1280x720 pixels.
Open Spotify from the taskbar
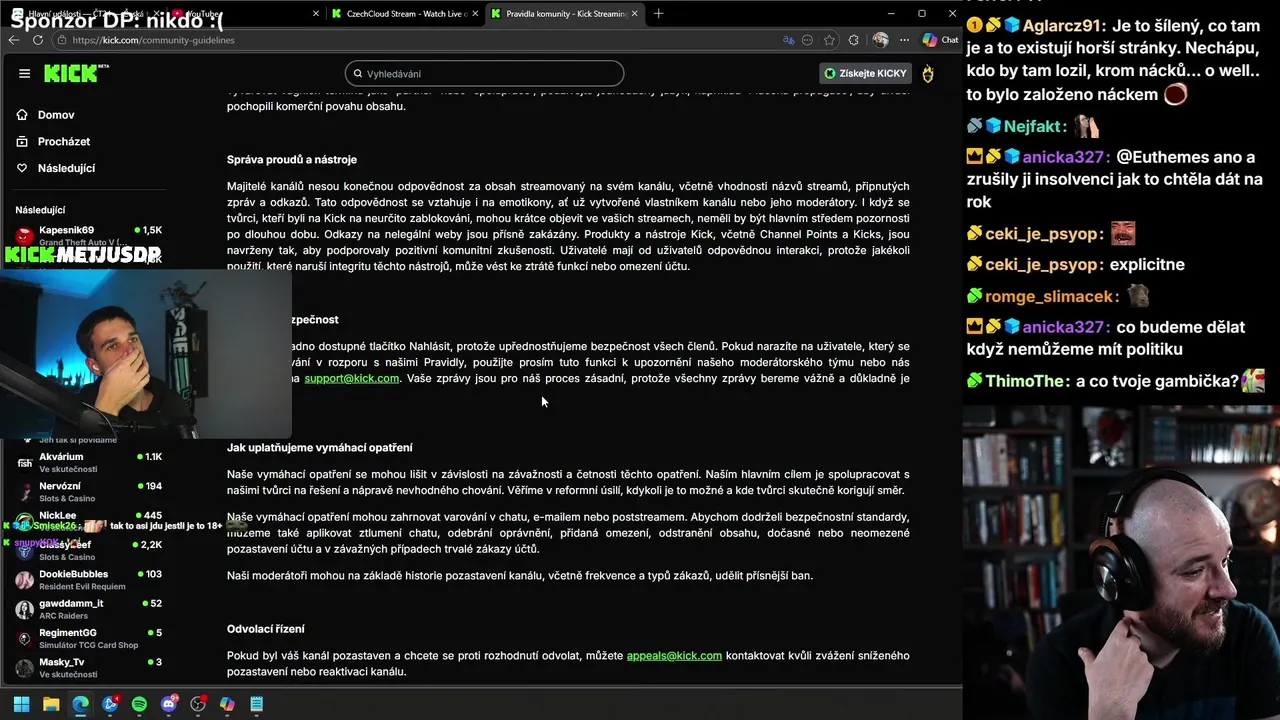pyautogui.click(x=139, y=704)
